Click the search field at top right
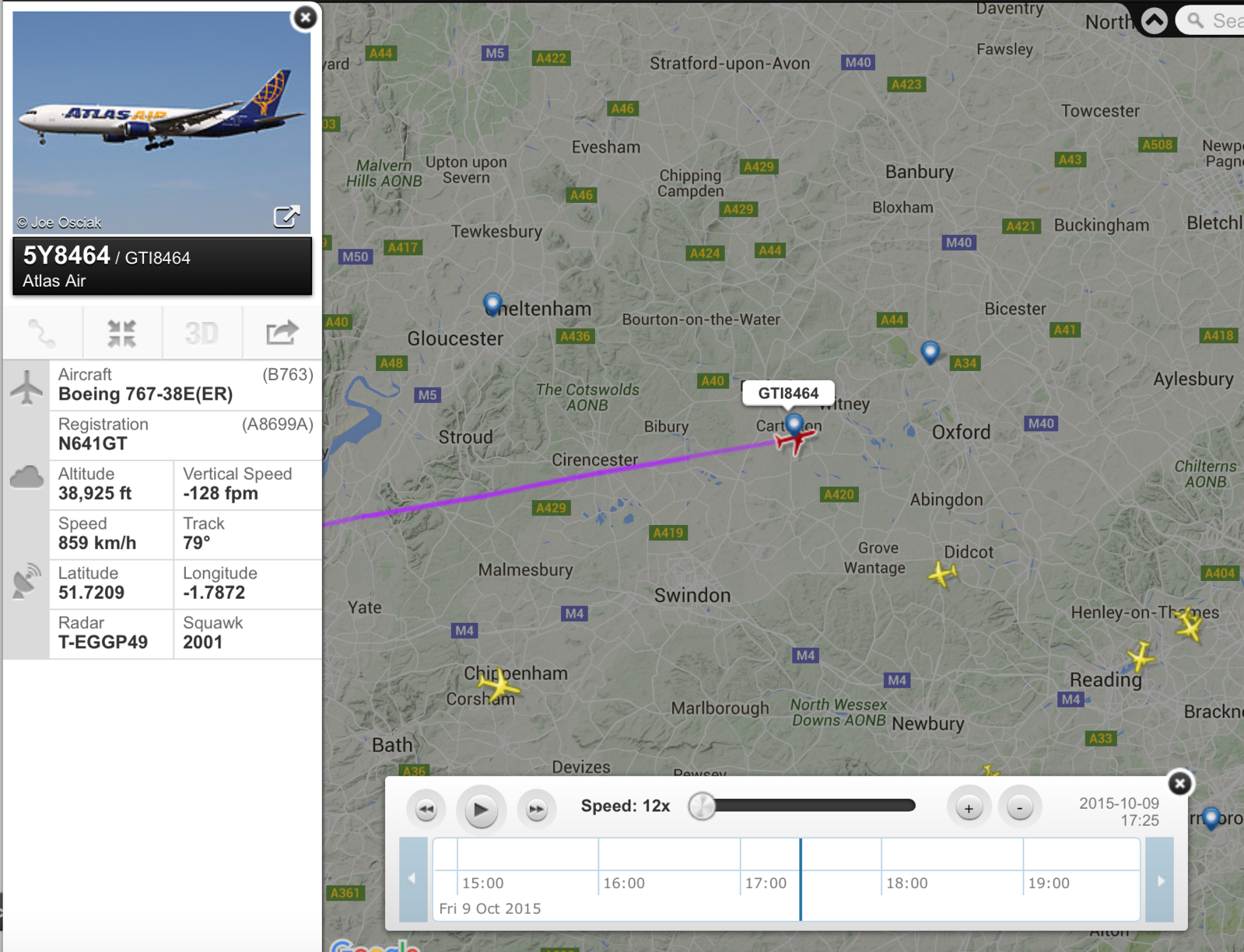 pyautogui.click(x=1214, y=21)
